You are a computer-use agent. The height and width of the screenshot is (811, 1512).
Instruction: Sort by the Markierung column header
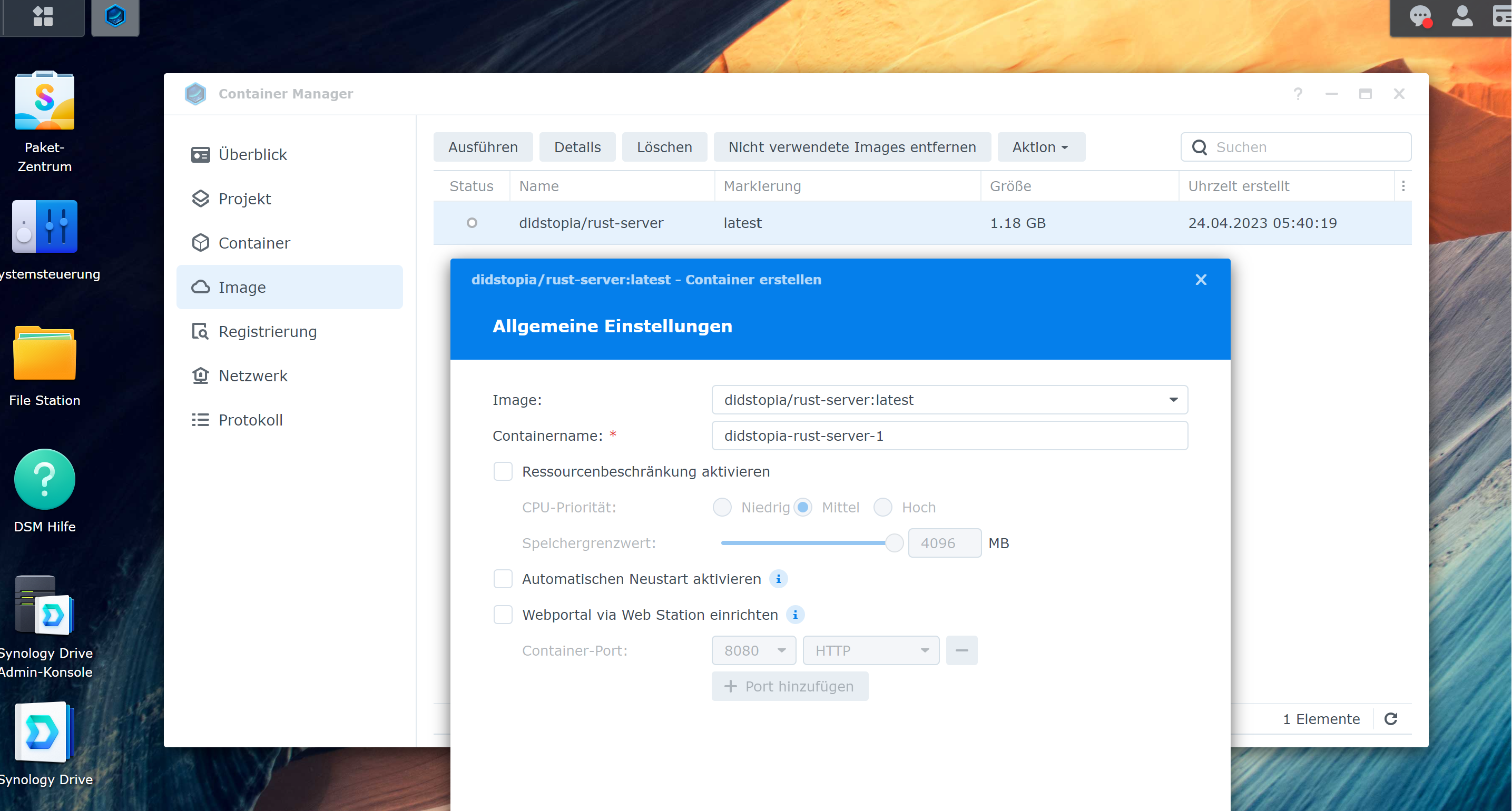848,186
